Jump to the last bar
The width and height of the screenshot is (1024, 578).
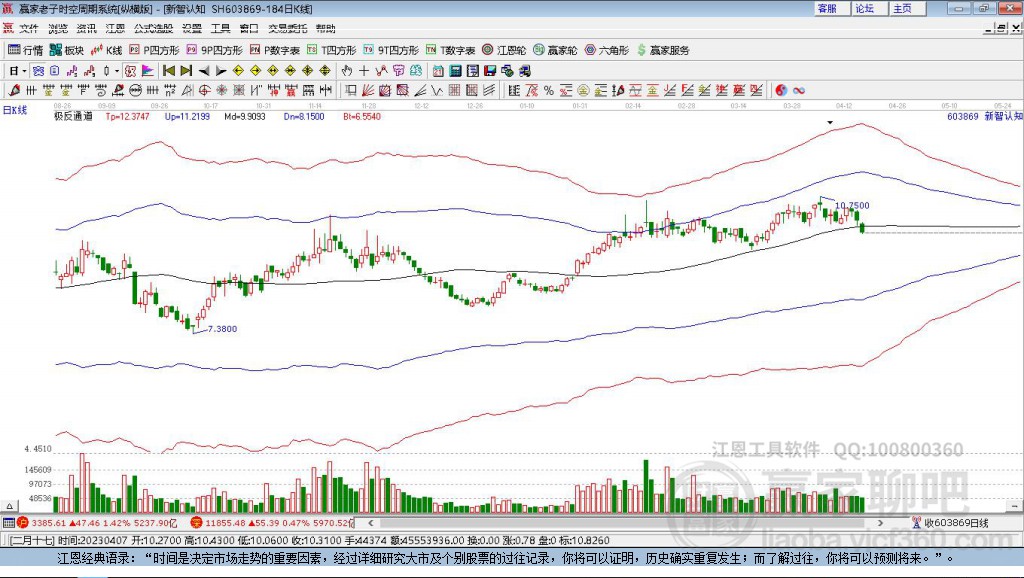coord(186,71)
